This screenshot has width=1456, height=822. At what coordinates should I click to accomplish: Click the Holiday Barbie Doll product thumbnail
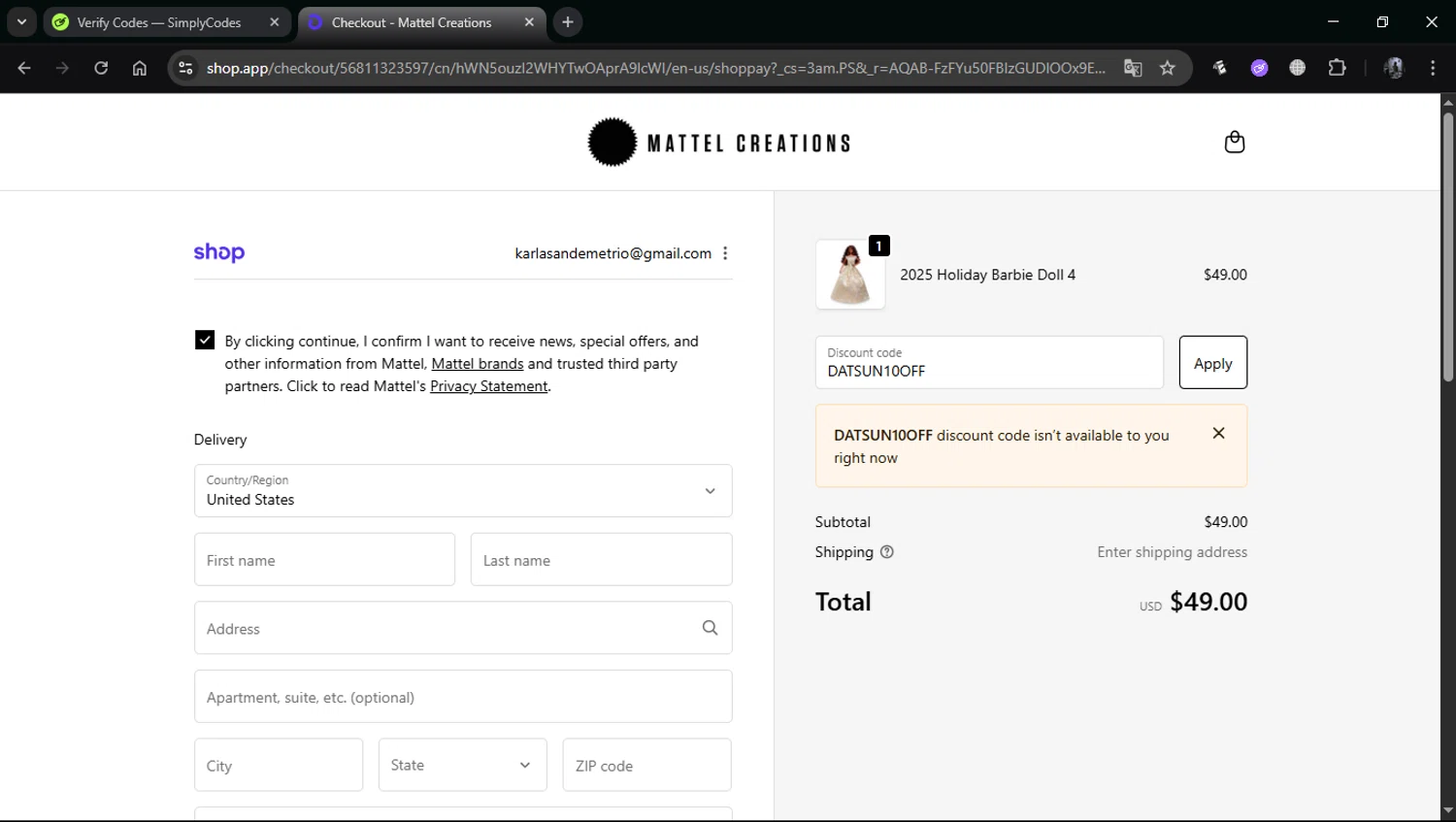(x=850, y=275)
